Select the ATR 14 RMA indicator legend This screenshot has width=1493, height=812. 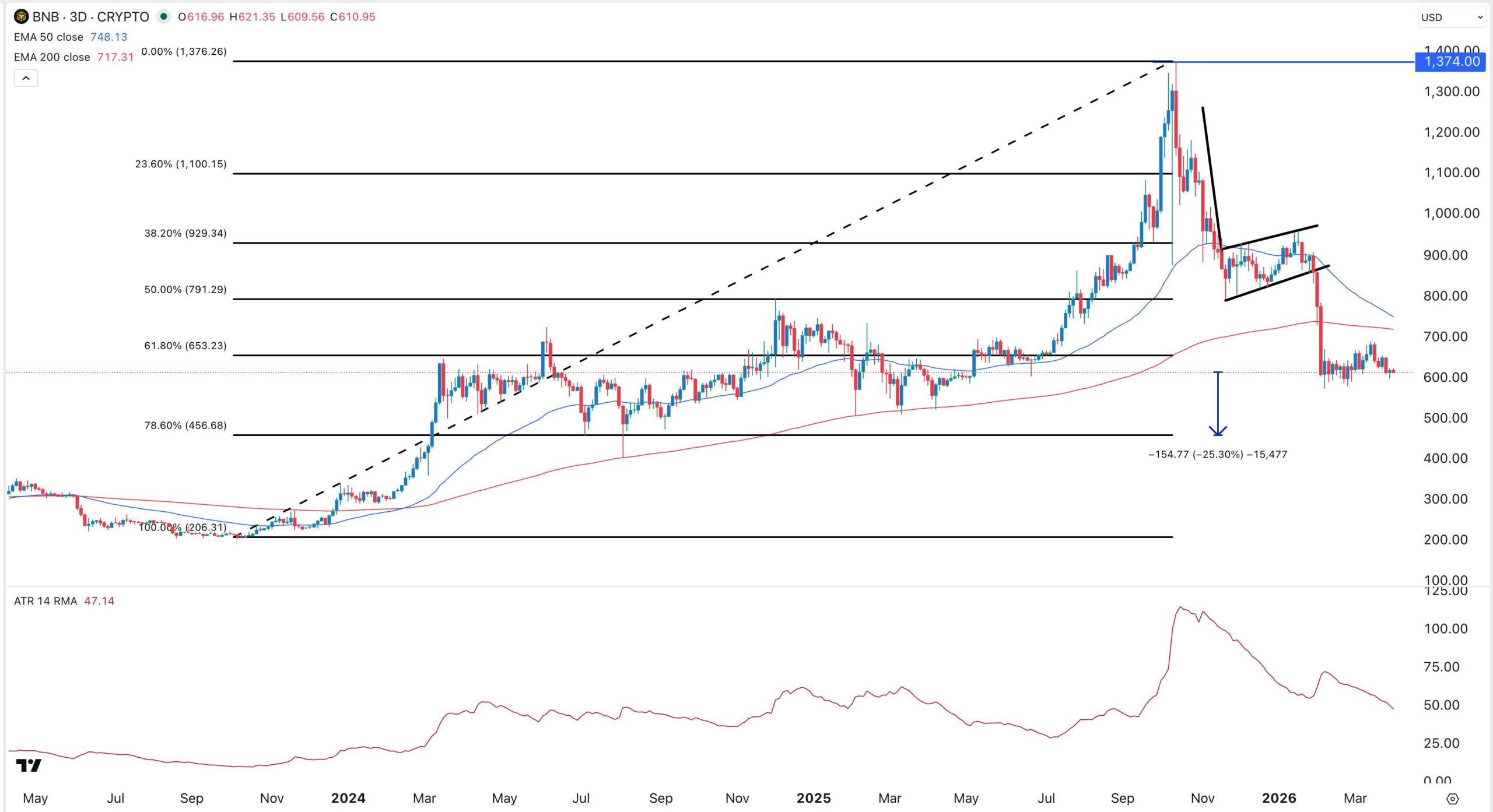click(45, 601)
